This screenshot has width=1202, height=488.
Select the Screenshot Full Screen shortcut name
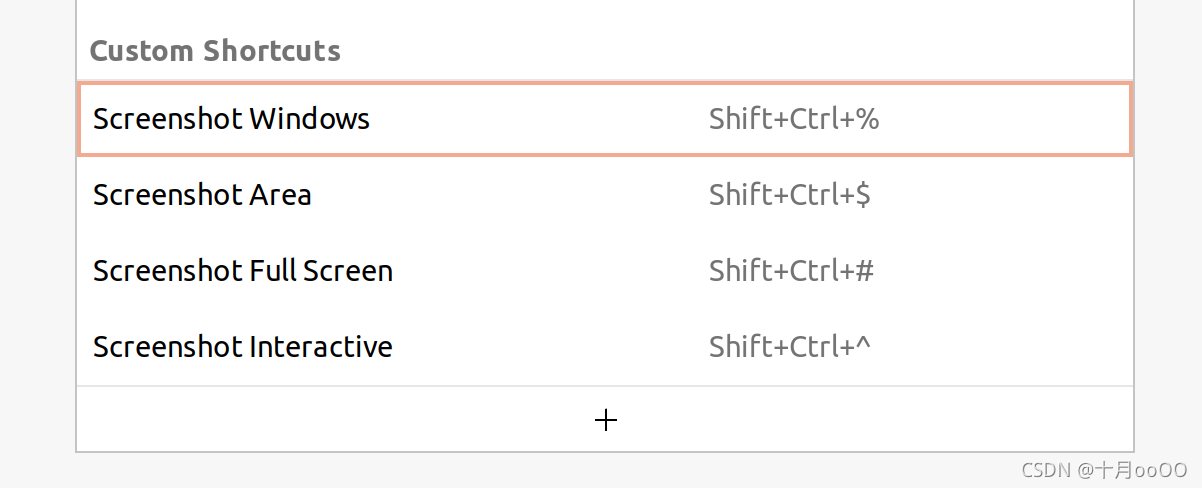(243, 271)
